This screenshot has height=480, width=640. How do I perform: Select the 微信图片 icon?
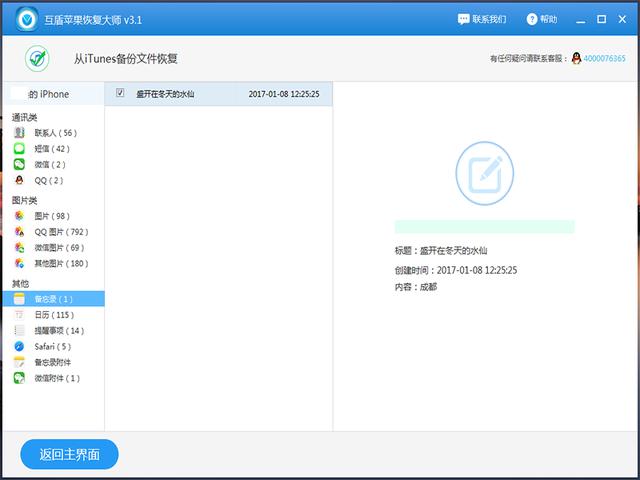[x=19, y=247]
